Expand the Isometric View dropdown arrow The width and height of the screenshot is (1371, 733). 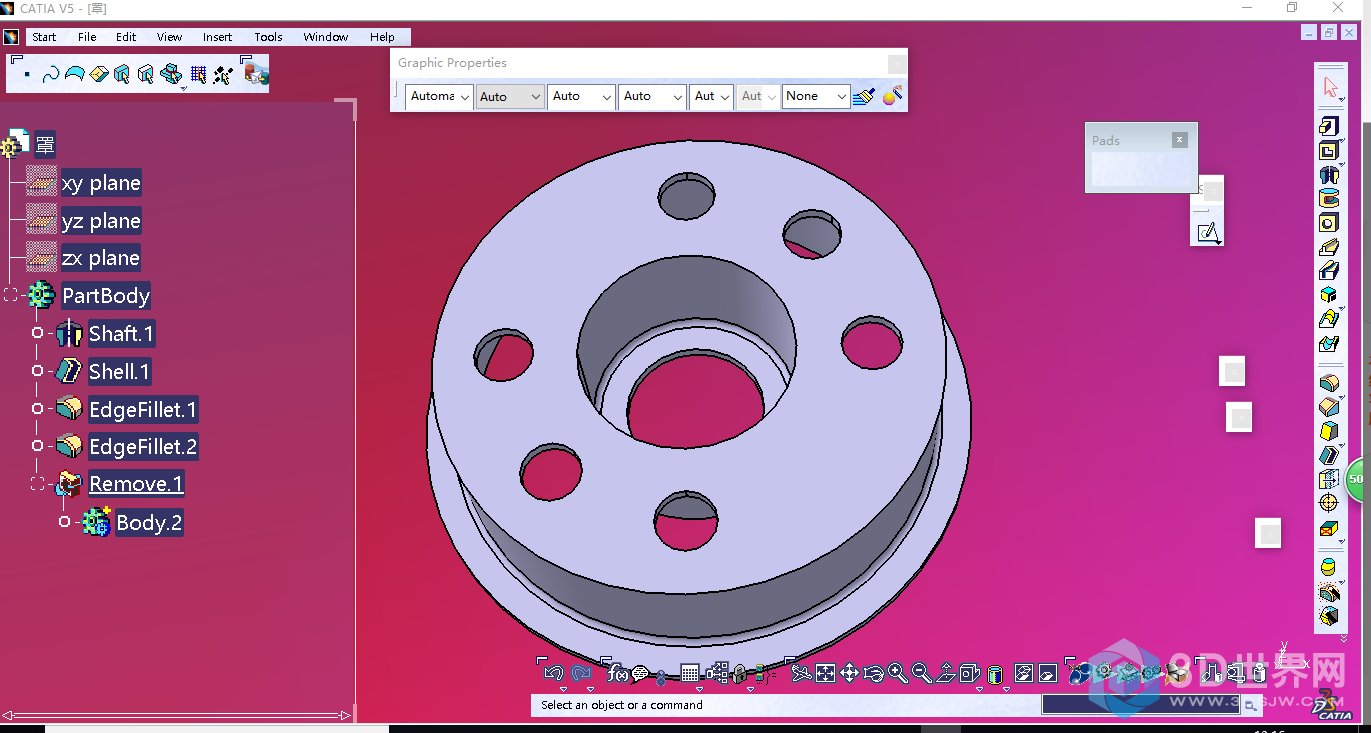pos(980,689)
